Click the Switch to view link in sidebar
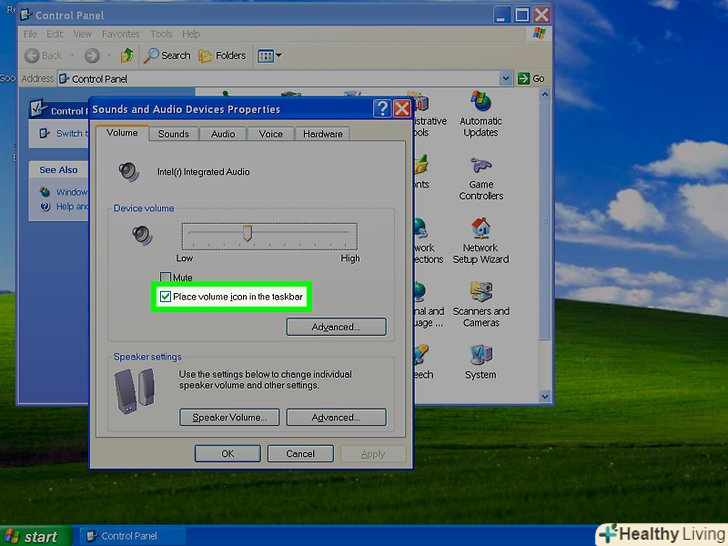728x546 pixels. [x=64, y=134]
